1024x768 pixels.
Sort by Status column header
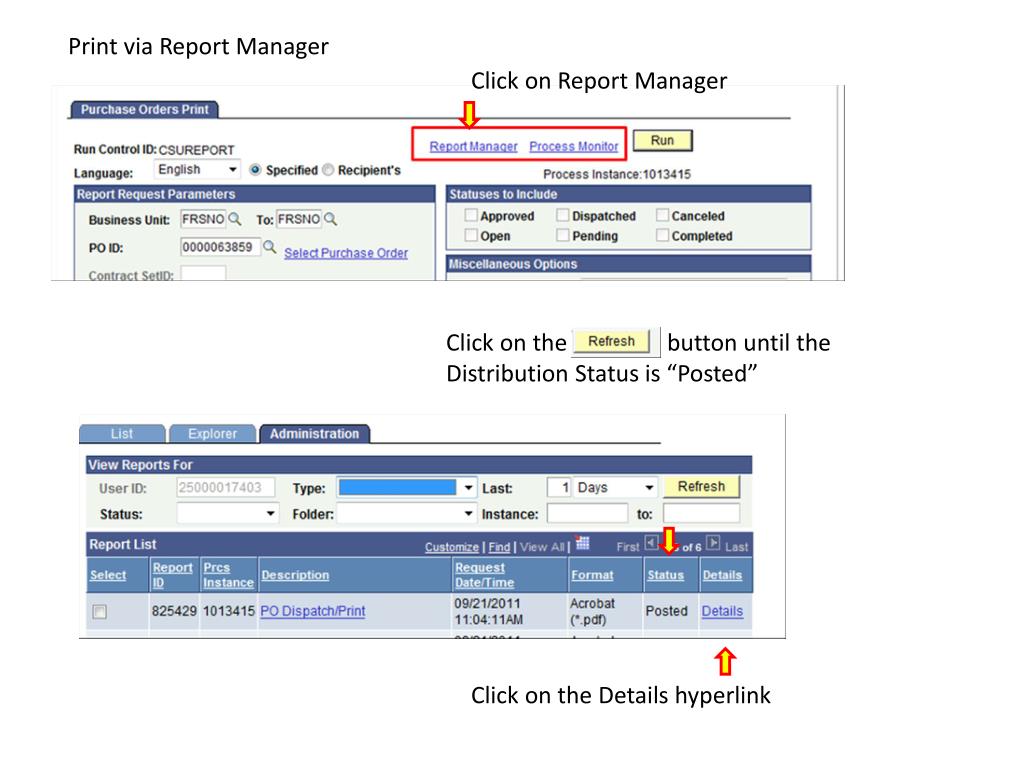(665, 575)
